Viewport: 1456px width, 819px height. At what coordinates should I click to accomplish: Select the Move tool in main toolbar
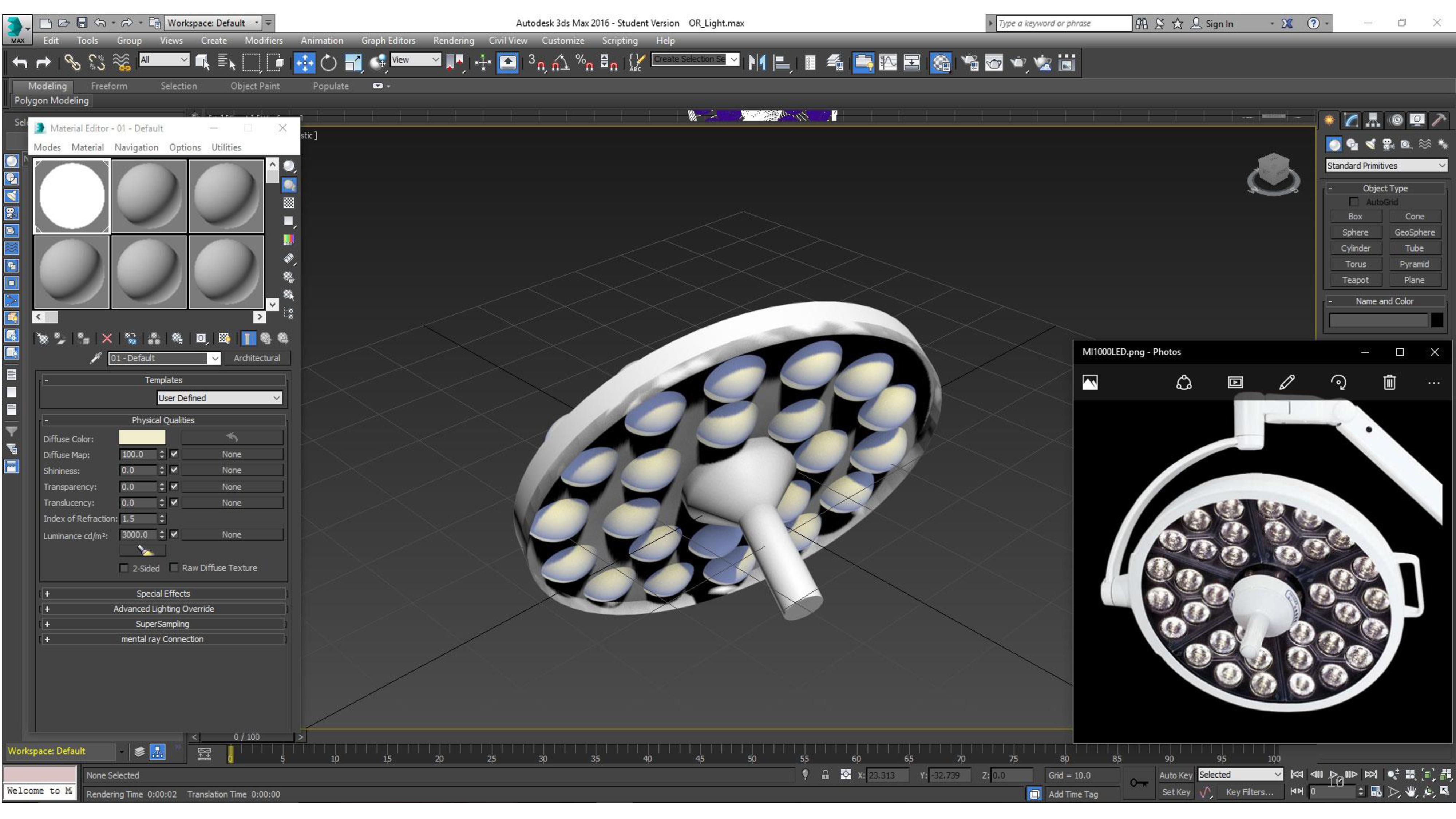coord(304,63)
